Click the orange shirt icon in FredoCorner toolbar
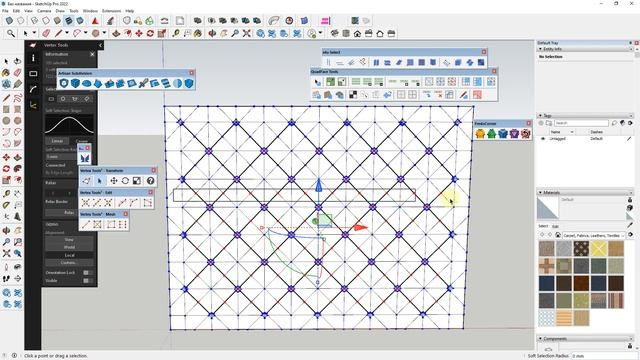Screen dimensions: 640x360 pos(480,133)
